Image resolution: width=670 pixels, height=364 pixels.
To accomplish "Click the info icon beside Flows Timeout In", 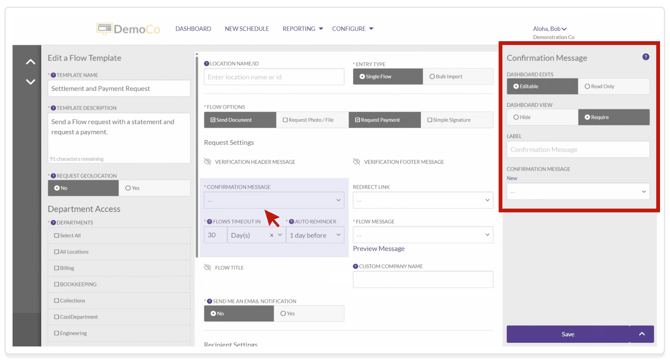I will tap(209, 222).
